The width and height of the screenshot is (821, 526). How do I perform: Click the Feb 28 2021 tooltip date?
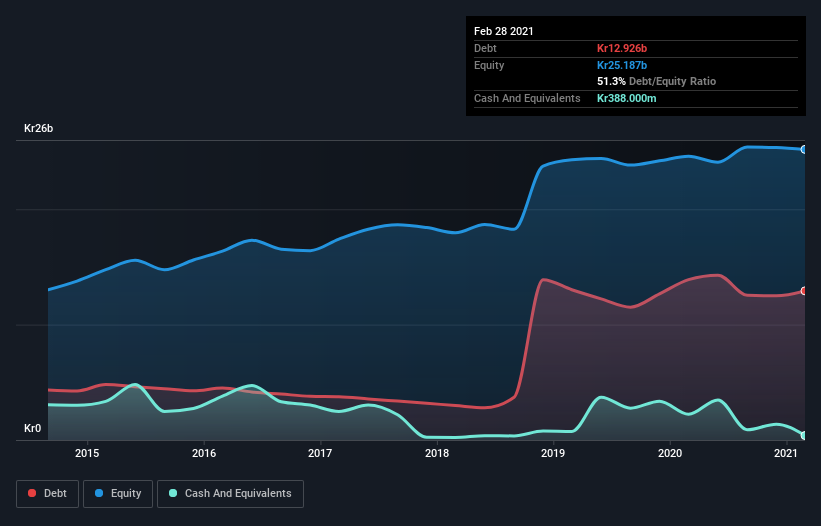[504, 31]
